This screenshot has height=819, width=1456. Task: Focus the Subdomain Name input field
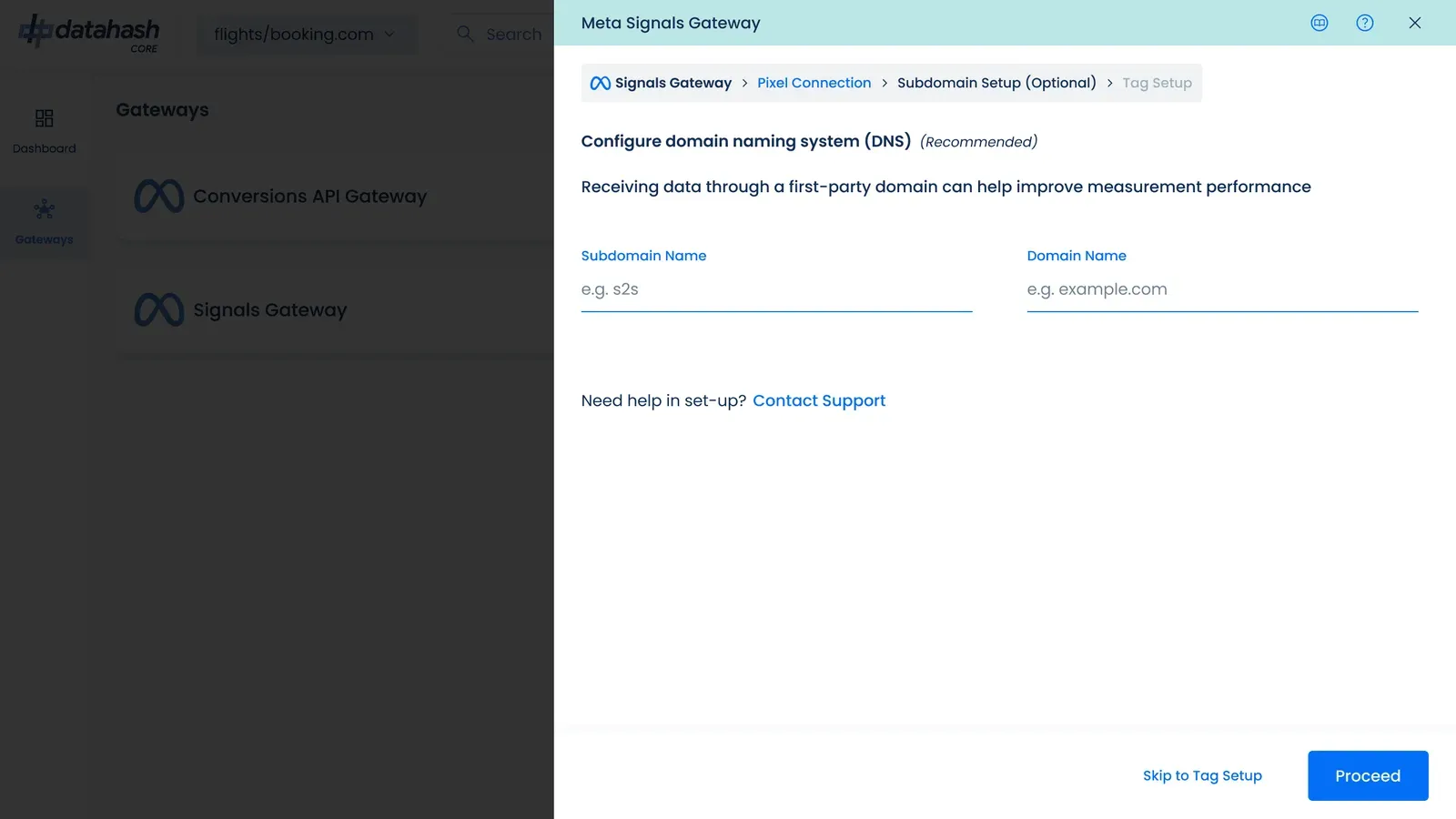tap(776, 290)
